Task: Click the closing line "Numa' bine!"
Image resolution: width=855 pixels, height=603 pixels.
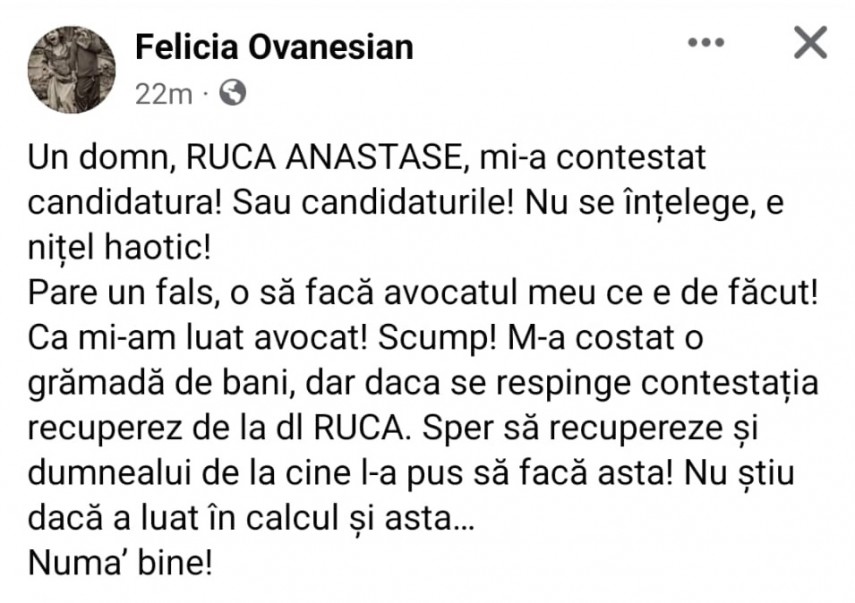Action: click(x=120, y=562)
